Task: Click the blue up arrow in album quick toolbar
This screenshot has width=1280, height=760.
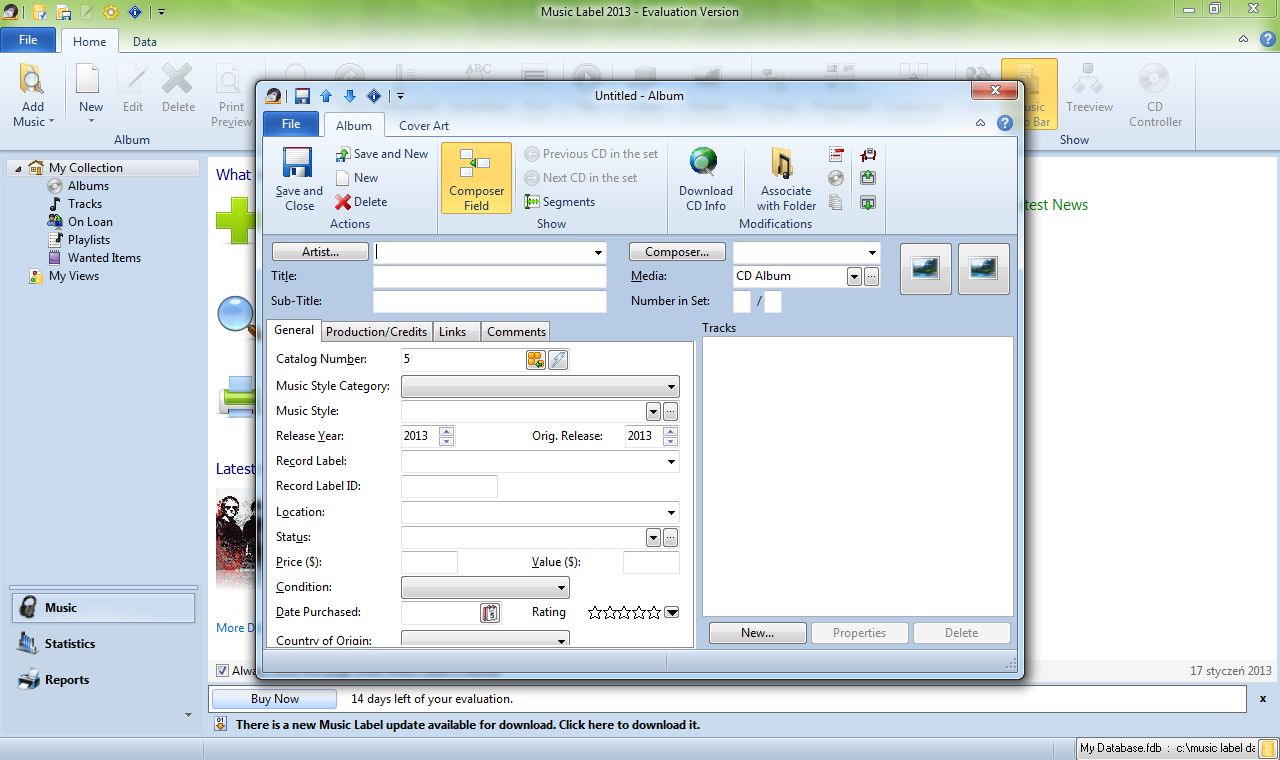Action: pyautogui.click(x=326, y=96)
